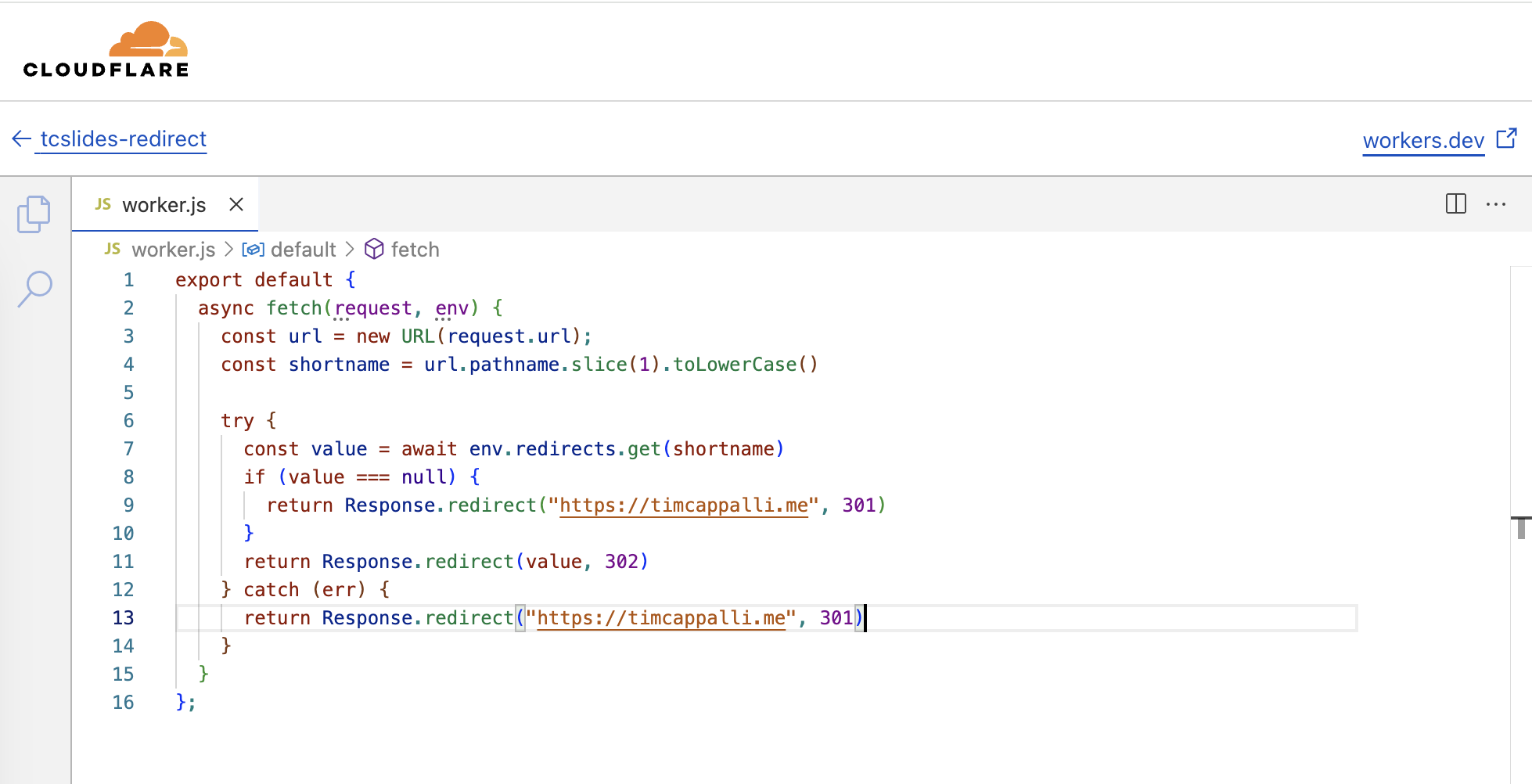The height and width of the screenshot is (784, 1532).
Task: Select the search magnifier icon in the sidebar
Action: [x=34, y=289]
